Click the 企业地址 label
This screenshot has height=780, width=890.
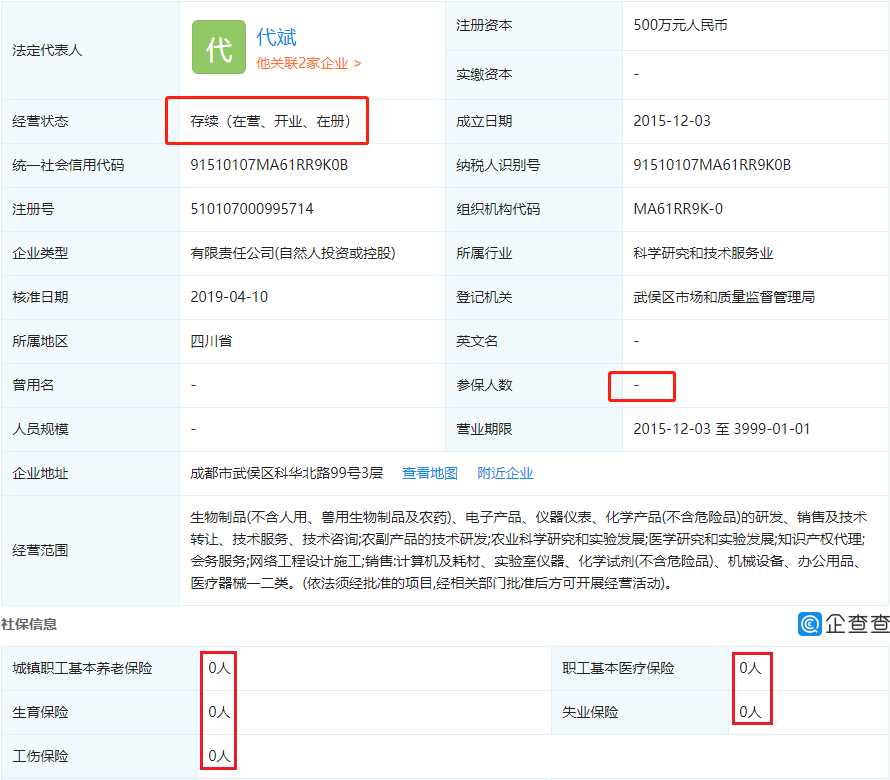40,473
